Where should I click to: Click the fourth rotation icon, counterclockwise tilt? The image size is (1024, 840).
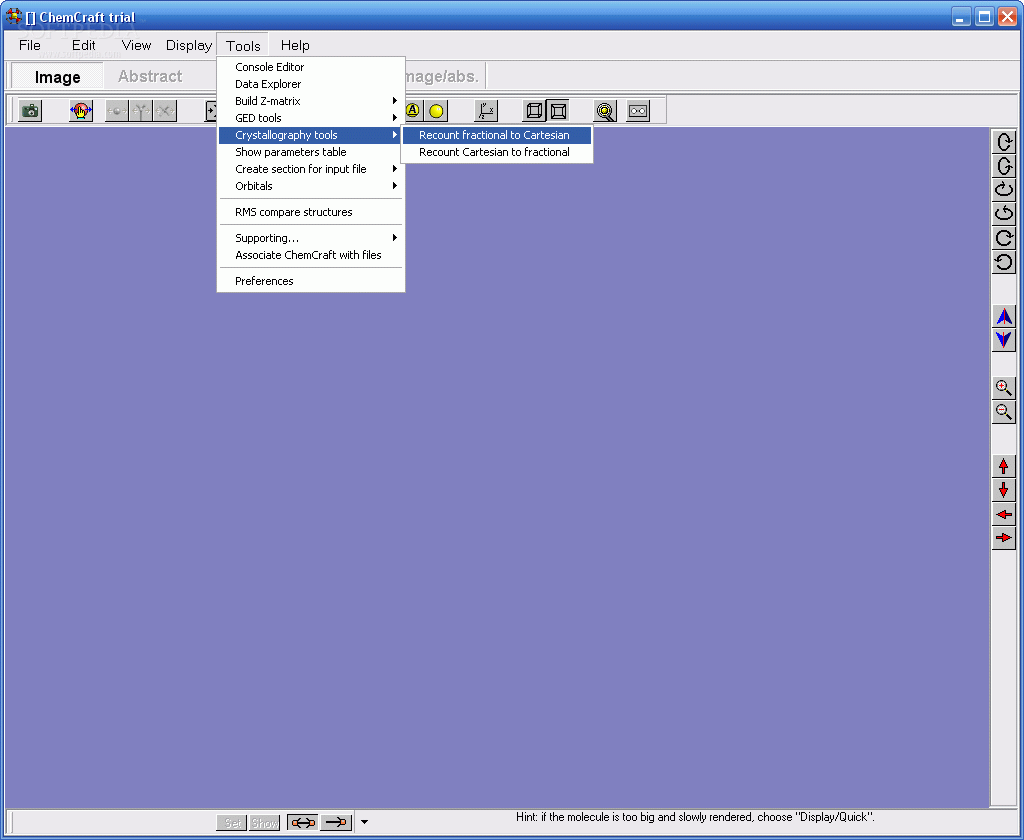pos(1004,214)
